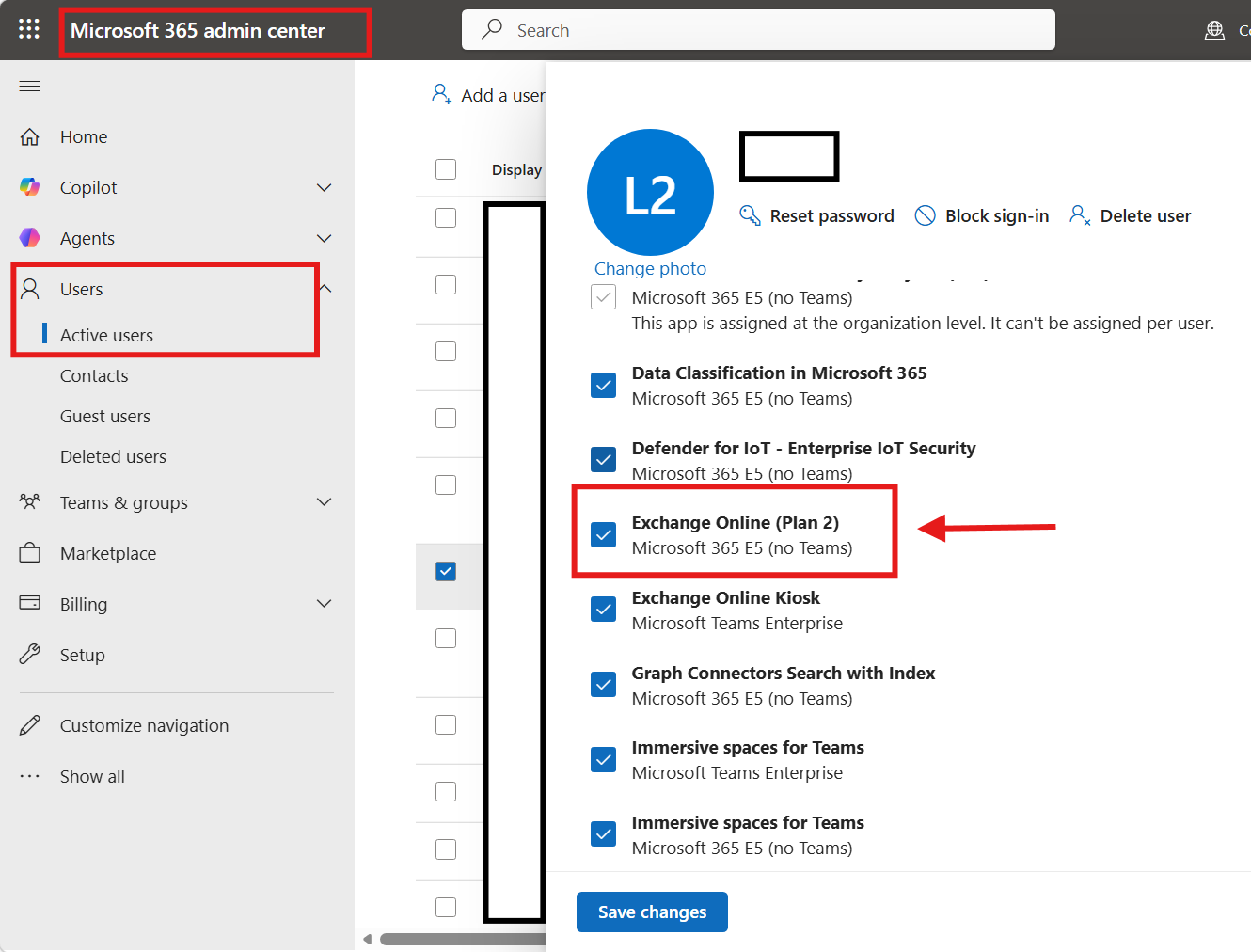
Task: Click Reset password text
Action: (832, 215)
